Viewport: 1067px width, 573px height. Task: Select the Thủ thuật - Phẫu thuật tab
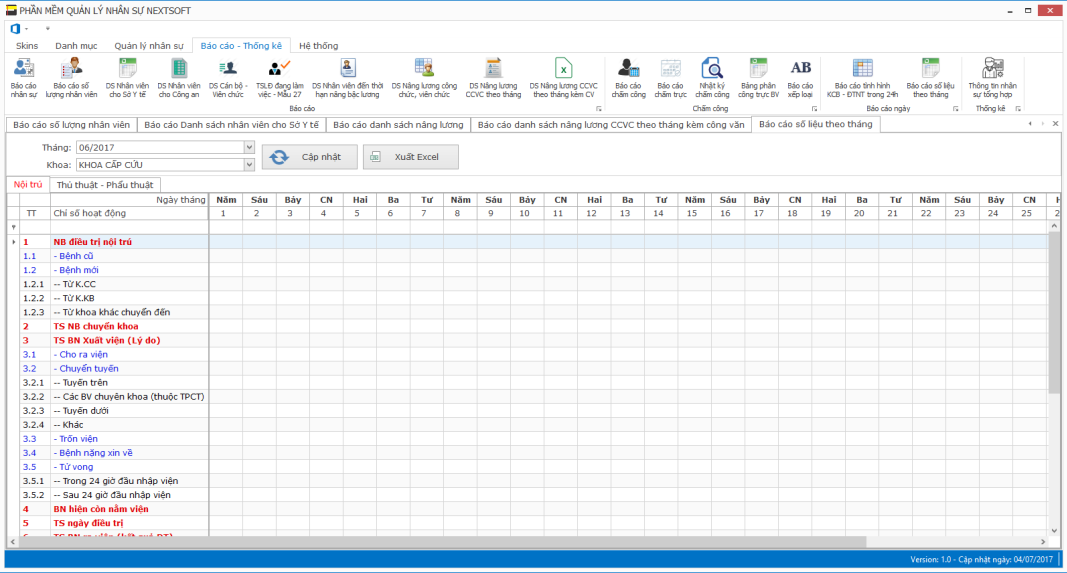105,185
